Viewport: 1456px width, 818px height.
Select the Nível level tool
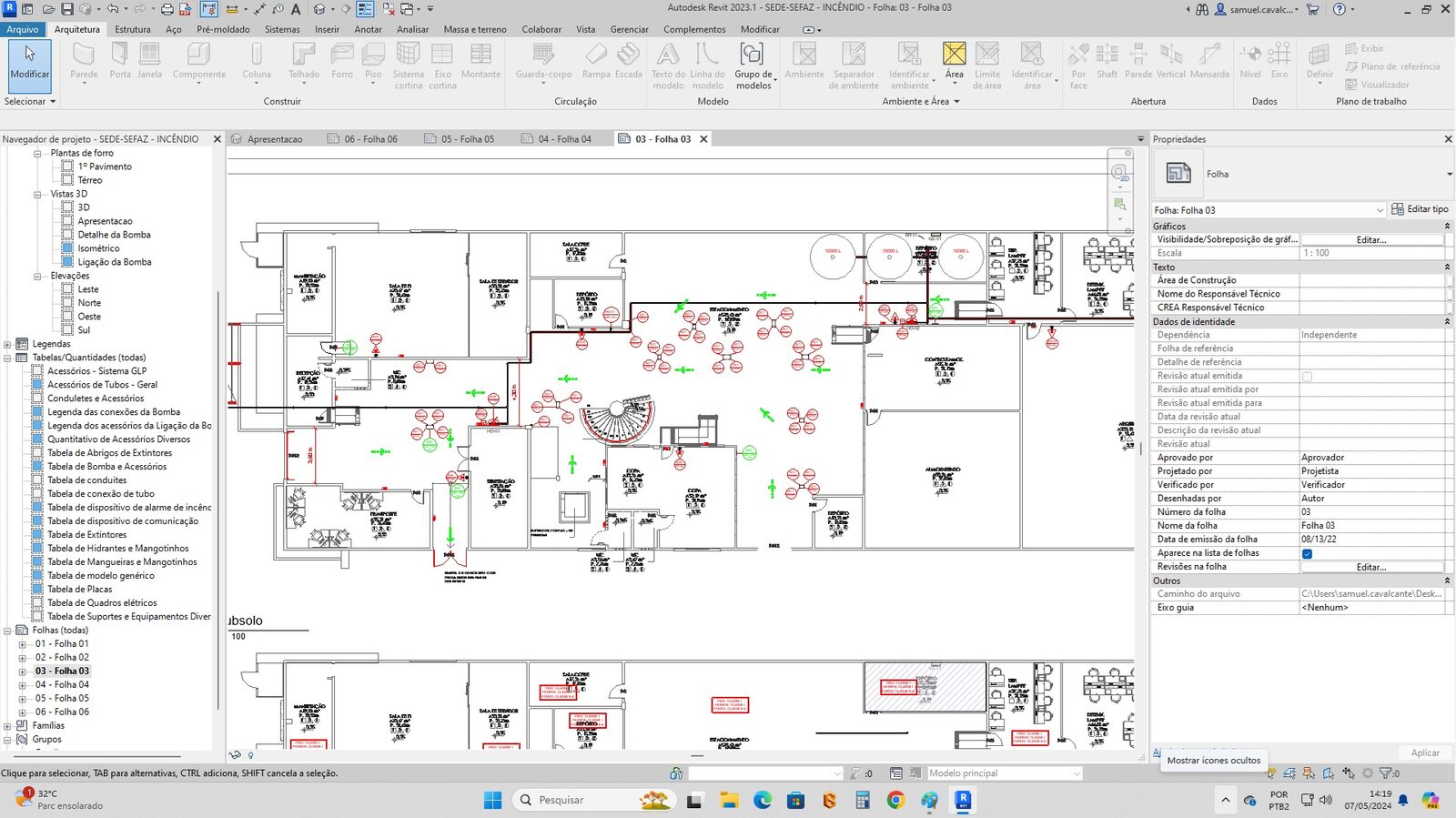pos(1250,62)
